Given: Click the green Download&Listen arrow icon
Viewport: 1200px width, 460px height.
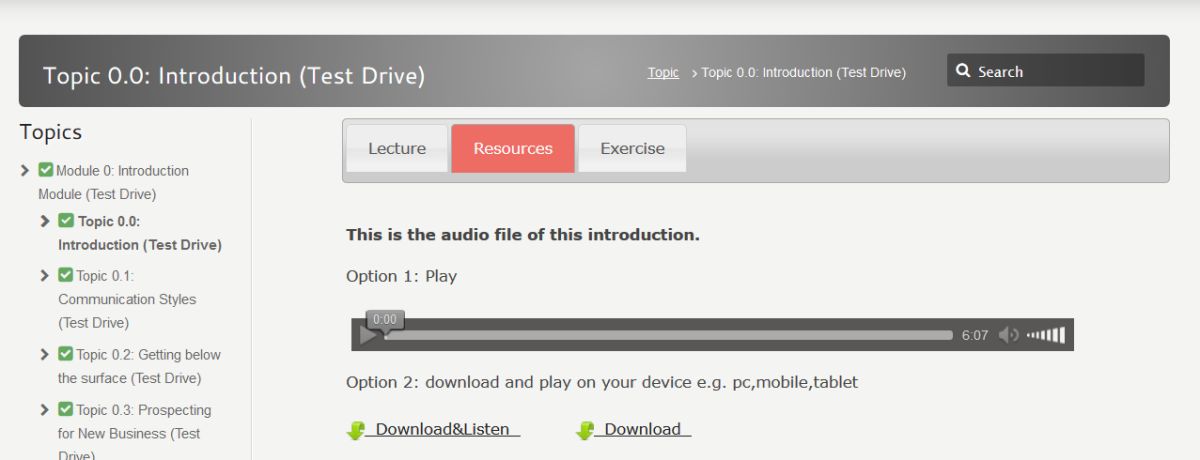Looking at the screenshot, I should [x=356, y=430].
